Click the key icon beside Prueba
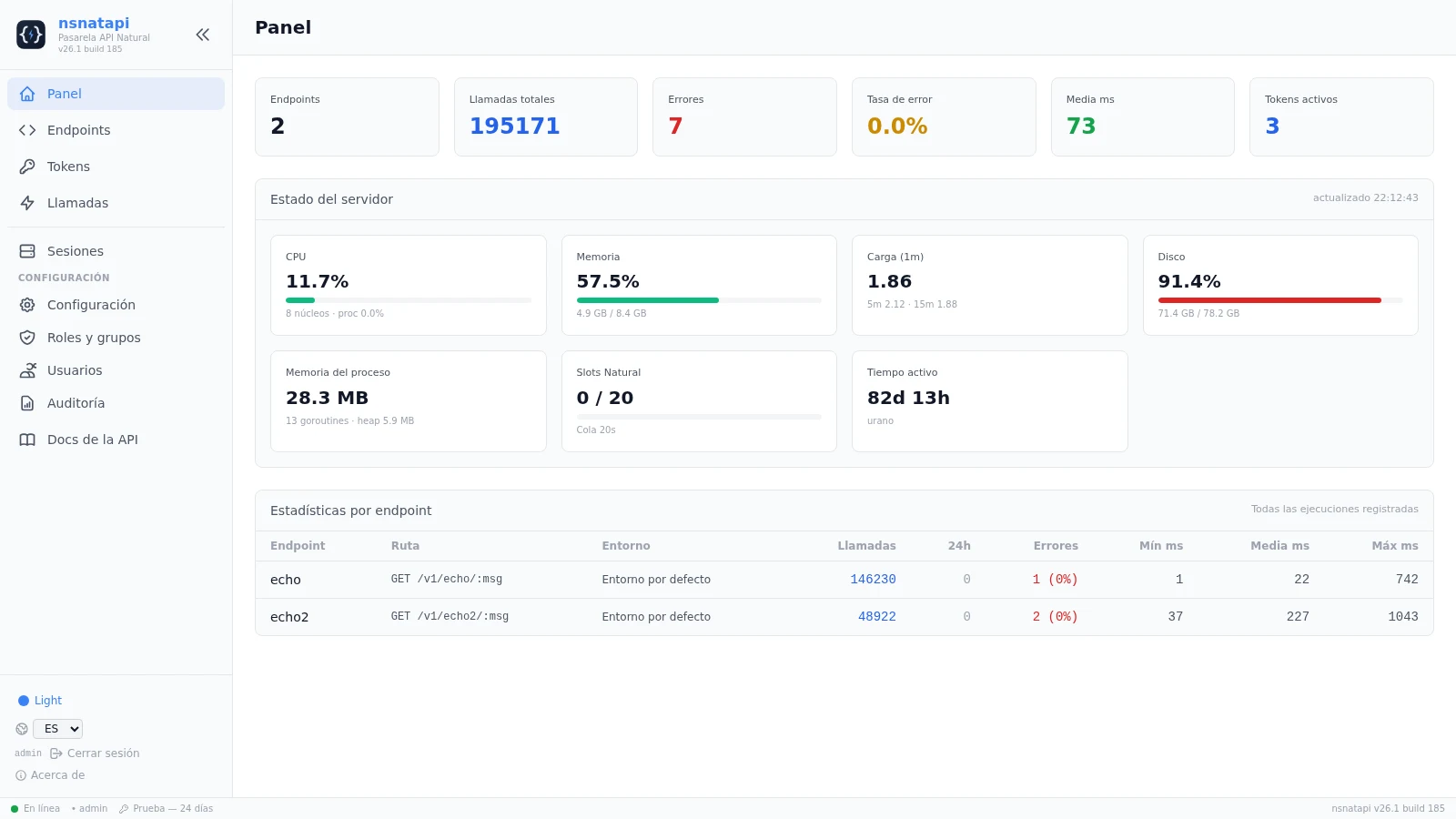The height and width of the screenshot is (819, 1456). [124, 808]
